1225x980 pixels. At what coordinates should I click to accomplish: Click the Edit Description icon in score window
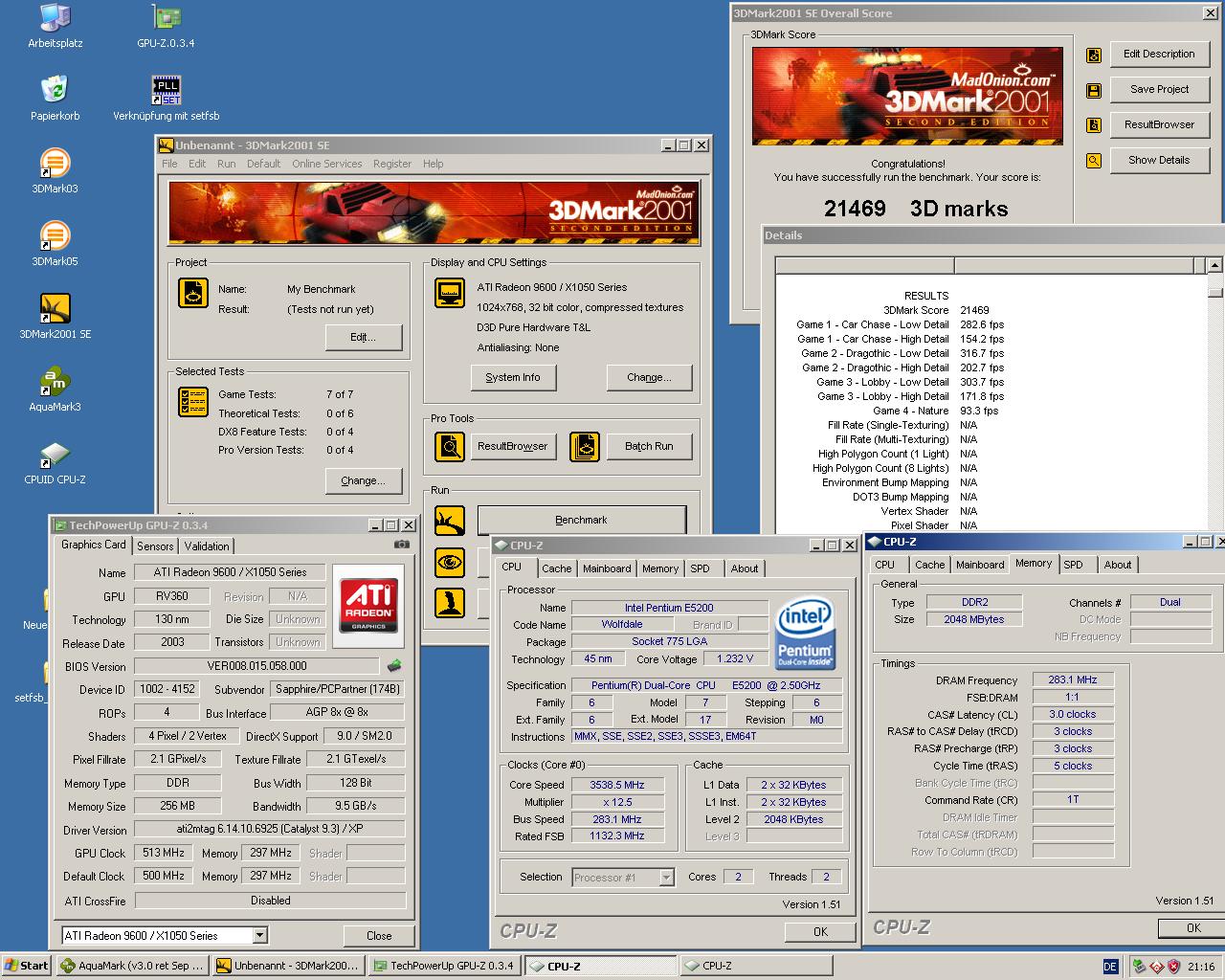coord(1094,56)
